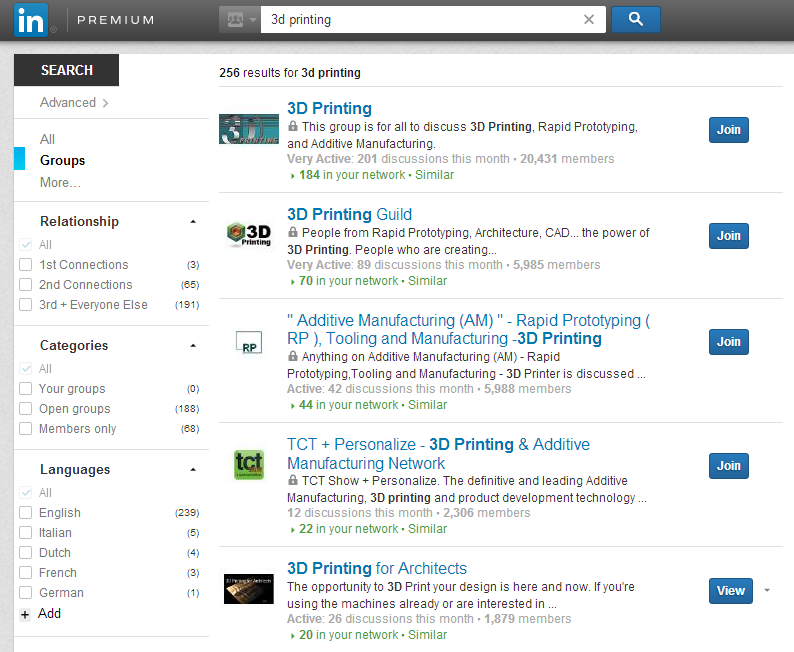Find groups Similar to 3D Printing Guild
Viewport: 794px width, 652px height.
tap(427, 281)
